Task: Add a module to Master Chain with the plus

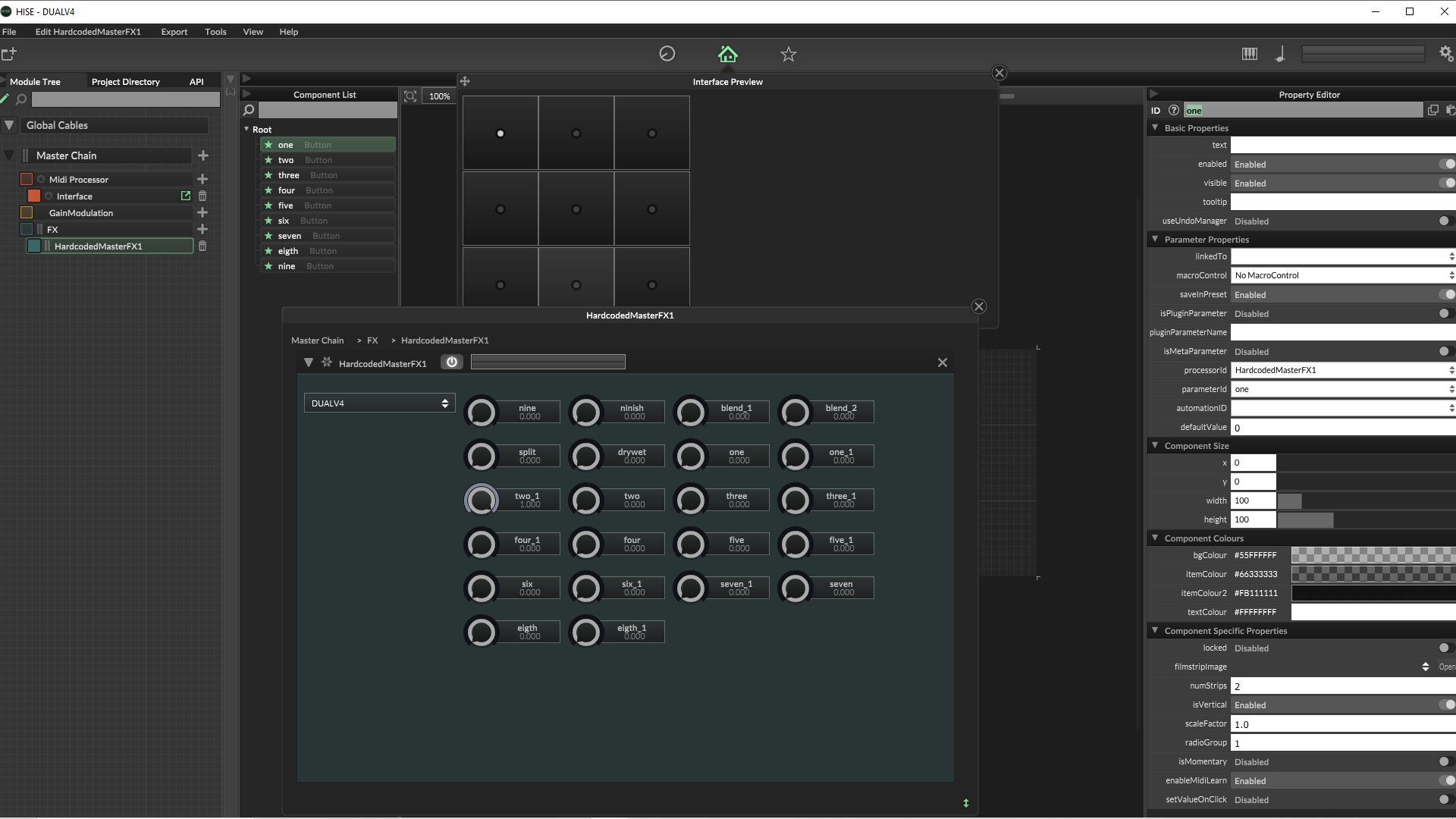Action: click(203, 155)
